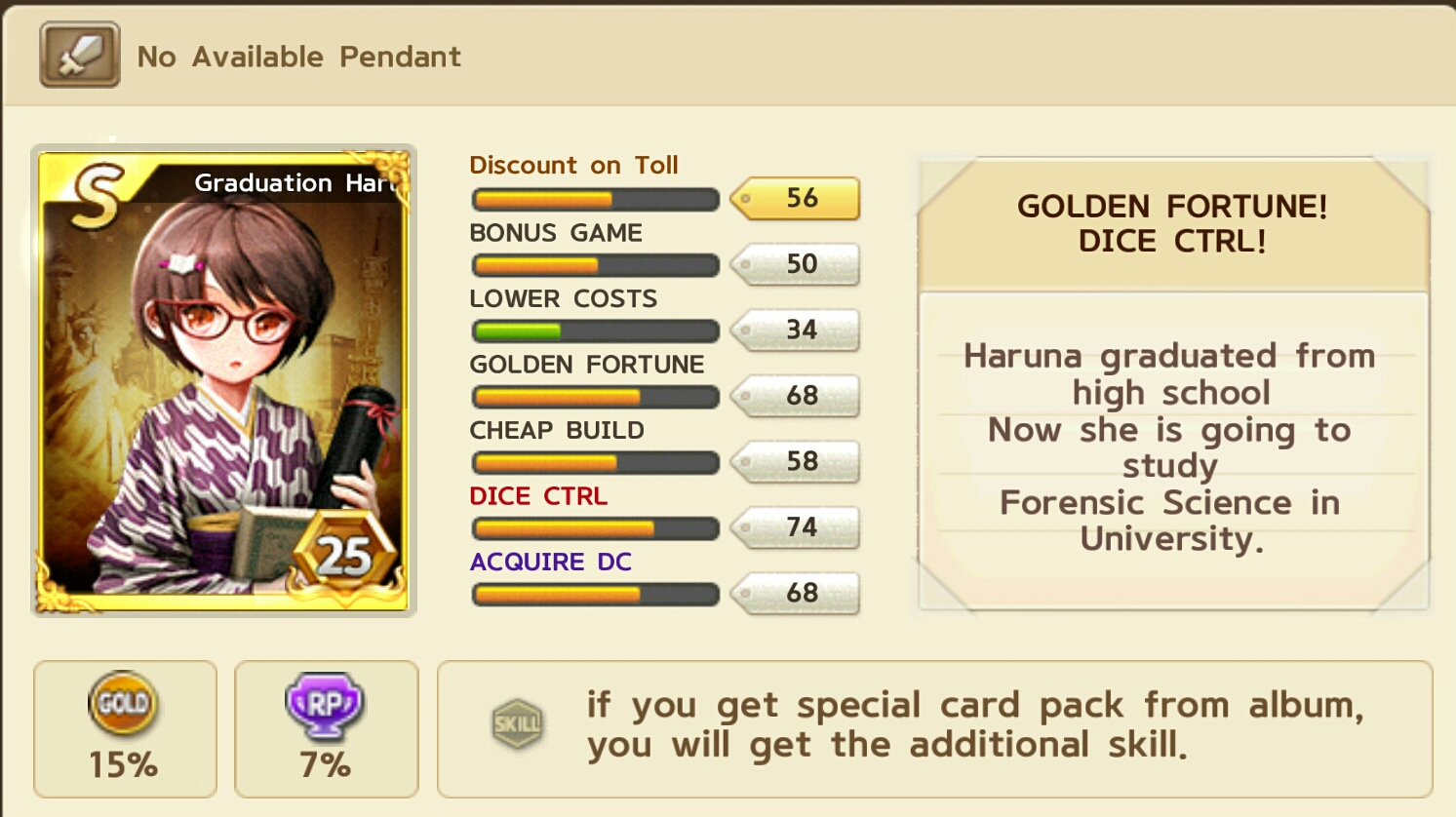
Task: Click the Haruna graduation description text
Action: pos(1170,447)
